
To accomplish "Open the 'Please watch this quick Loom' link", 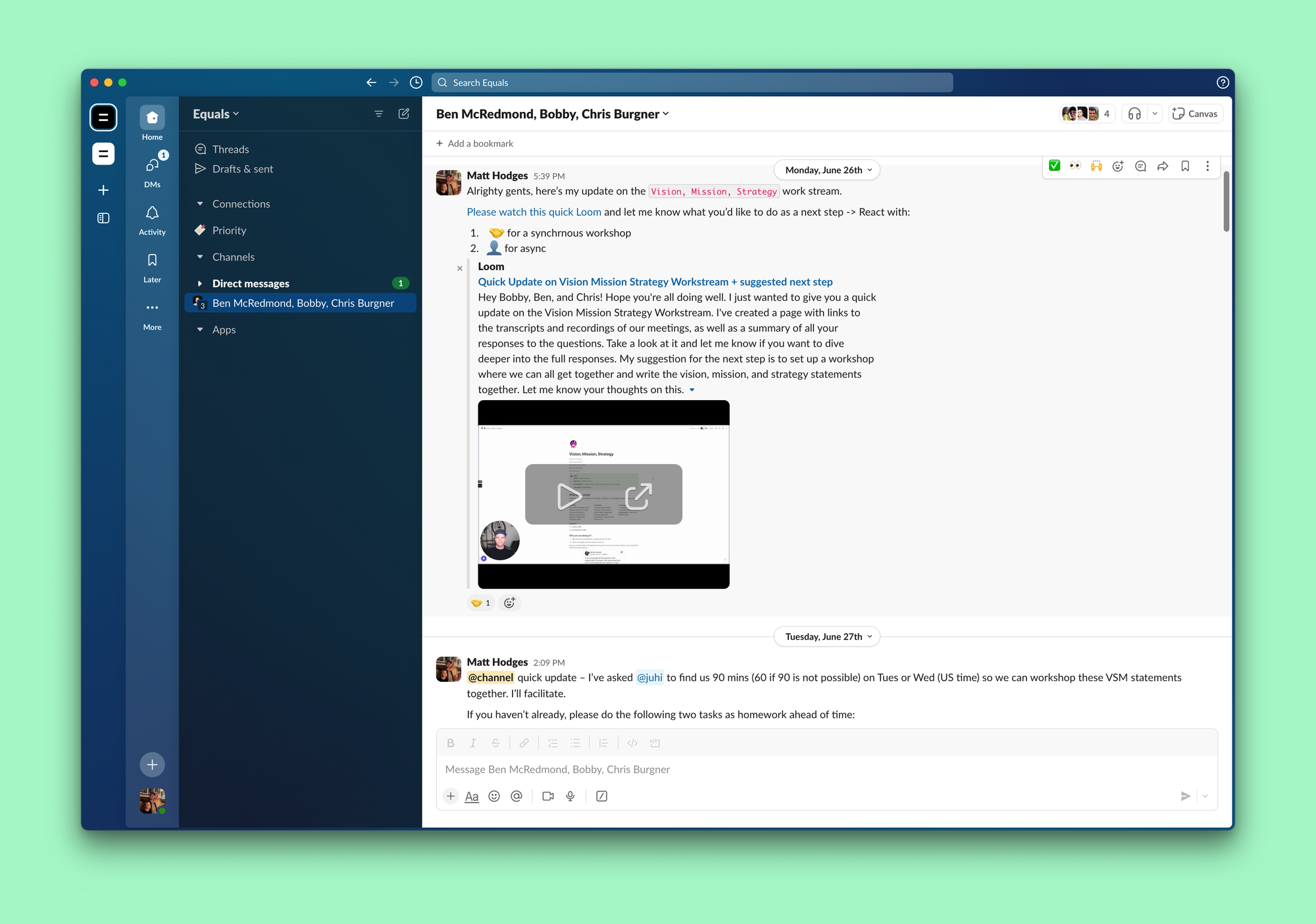I will 534,212.
